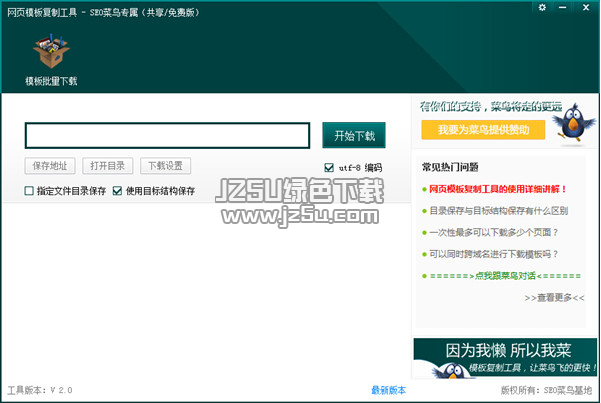The width and height of the screenshot is (601, 403).
Task: Click the 最新版本 link in status bar
Action: click(x=388, y=390)
